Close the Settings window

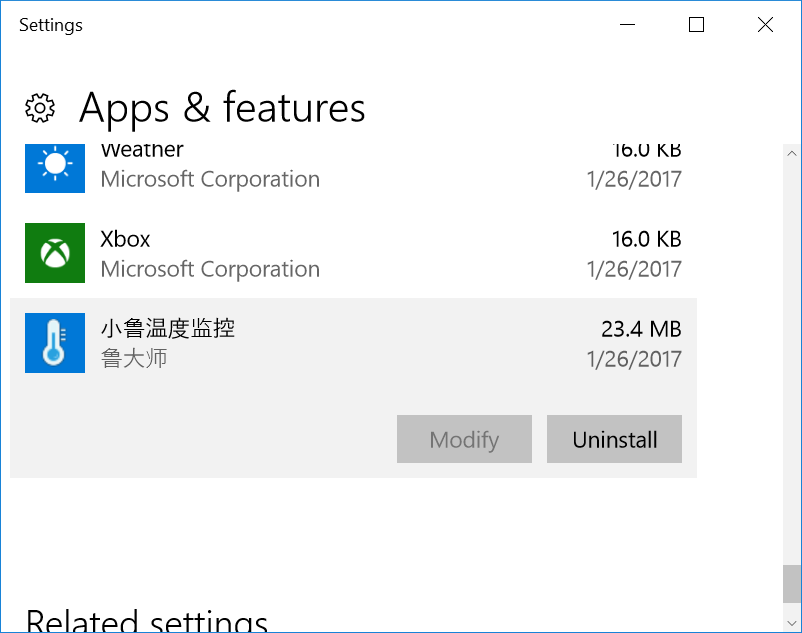[765, 25]
